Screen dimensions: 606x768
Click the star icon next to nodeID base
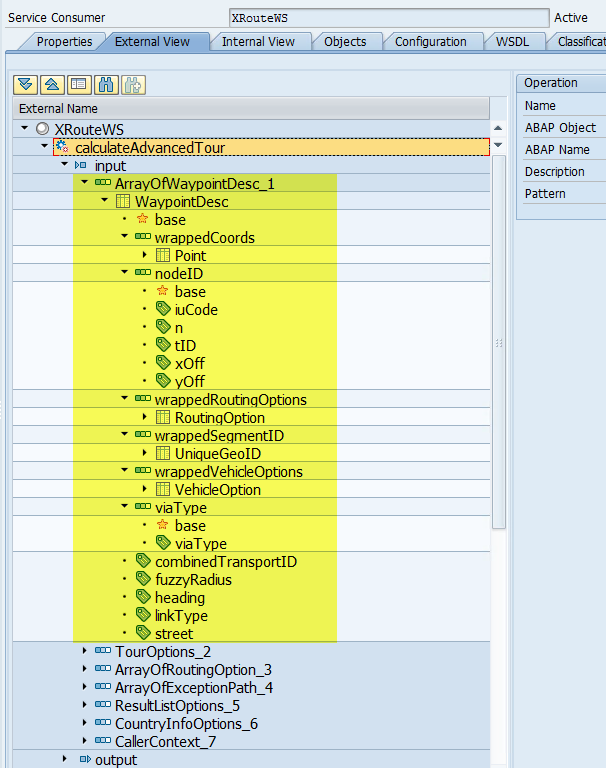click(162, 292)
